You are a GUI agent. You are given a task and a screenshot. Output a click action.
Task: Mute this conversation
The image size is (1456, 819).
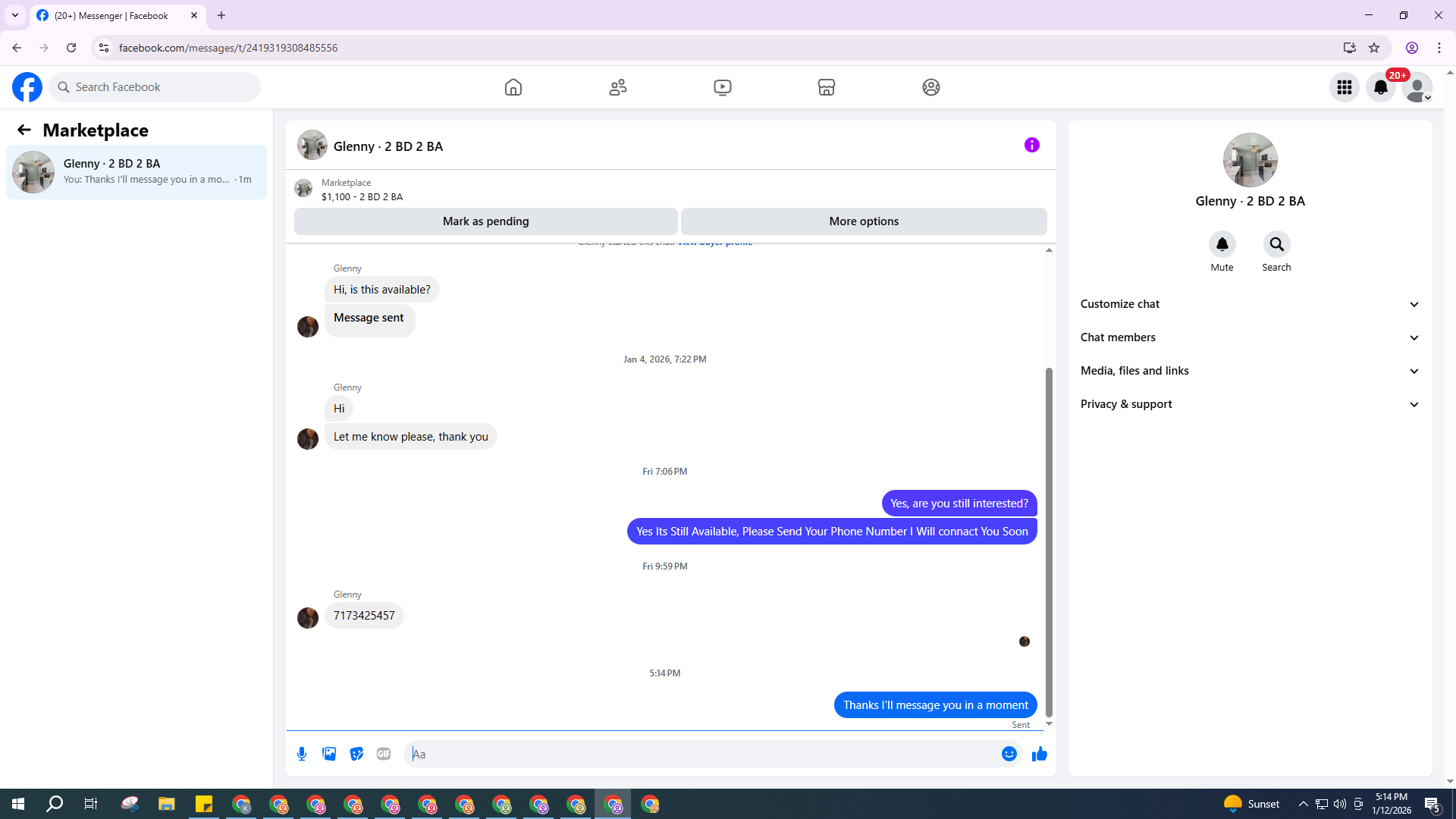point(1222,244)
